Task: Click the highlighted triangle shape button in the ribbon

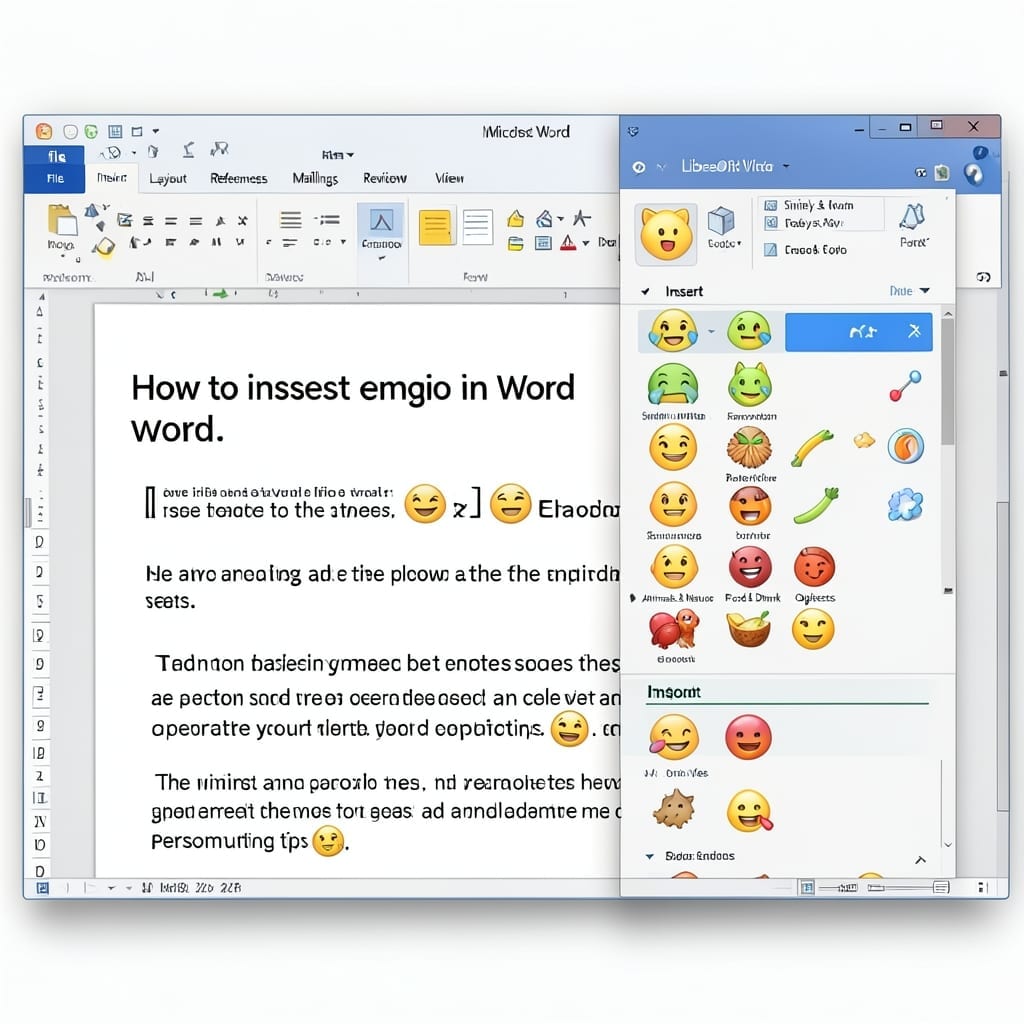Action: coord(381,221)
